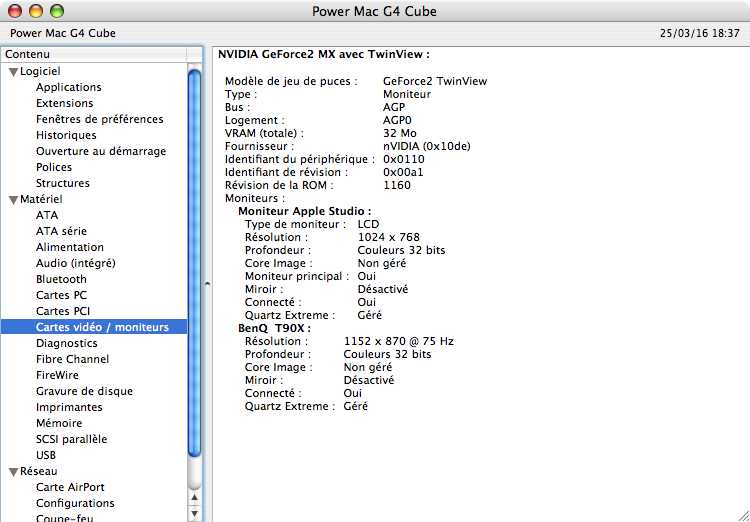The height and width of the screenshot is (522, 750).
Task: Click the blue sidebar scroll thumb
Action: tap(195, 264)
